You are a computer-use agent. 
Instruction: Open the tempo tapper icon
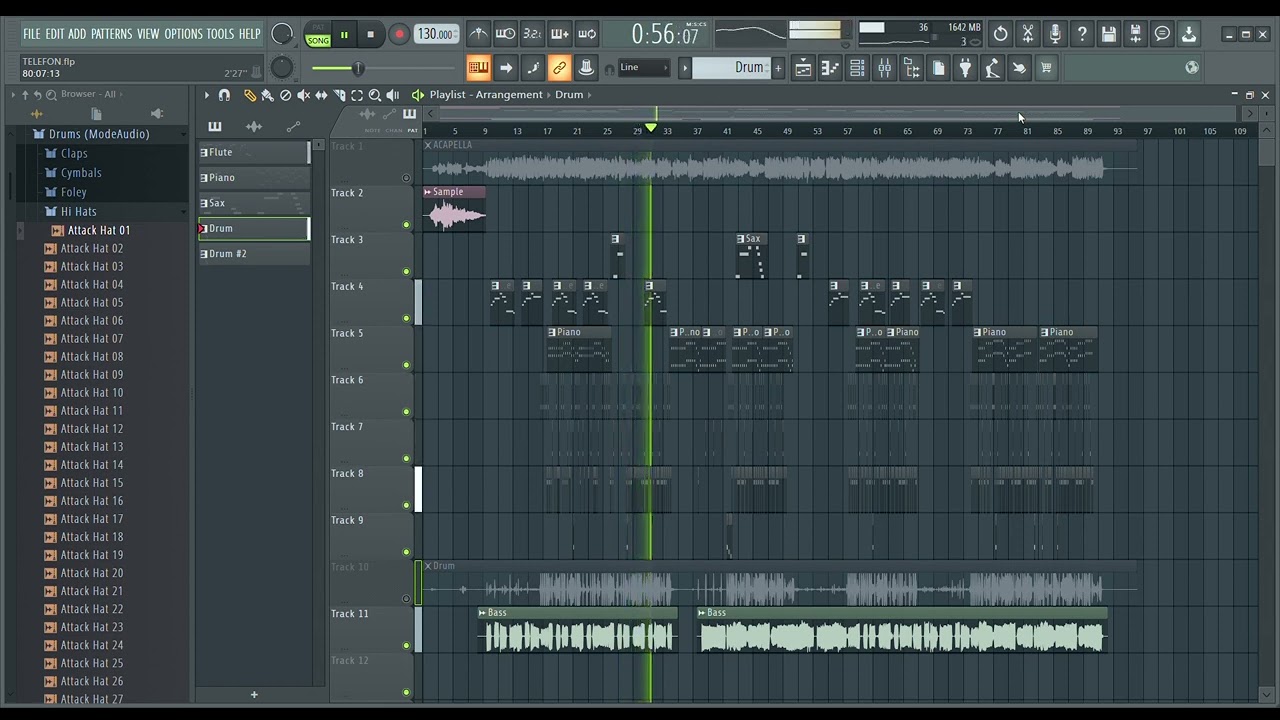point(992,68)
